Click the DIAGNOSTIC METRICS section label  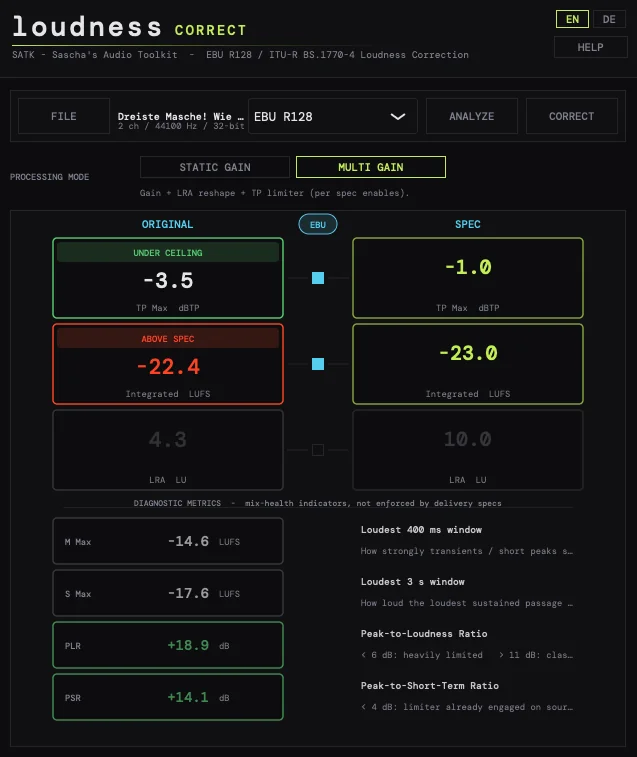click(x=177, y=503)
